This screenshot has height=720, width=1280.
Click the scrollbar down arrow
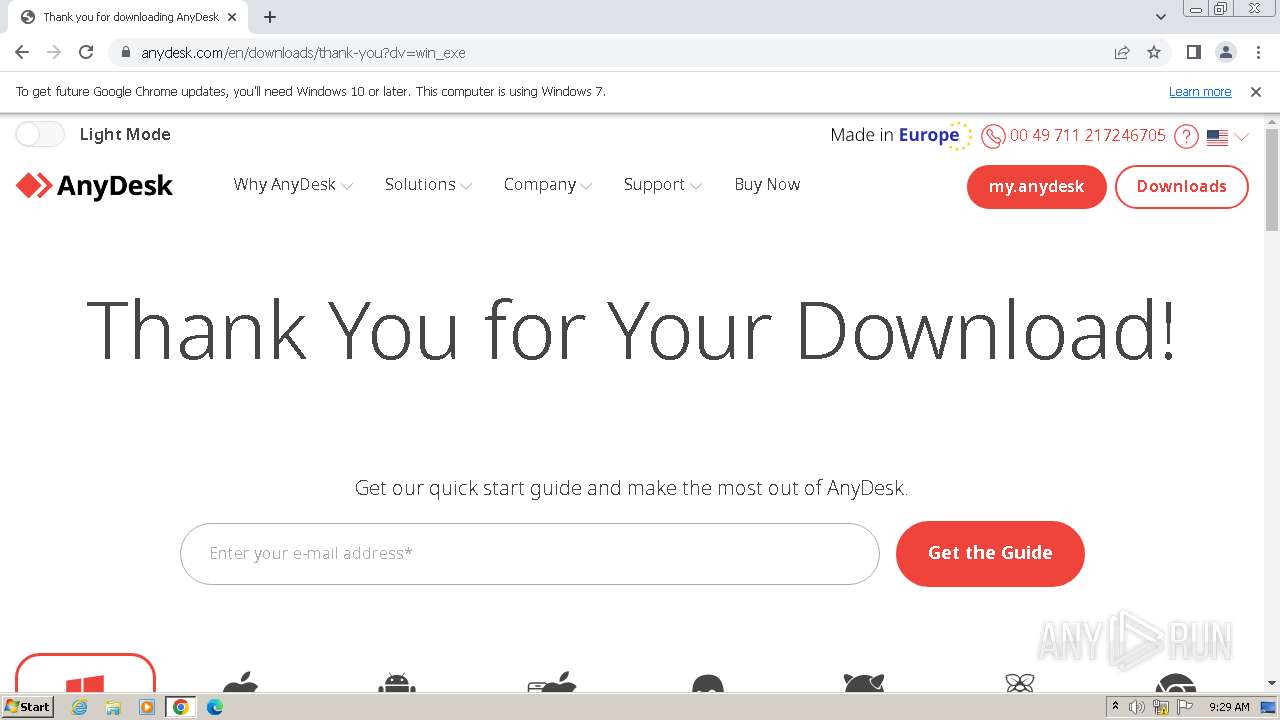coord(1272,684)
